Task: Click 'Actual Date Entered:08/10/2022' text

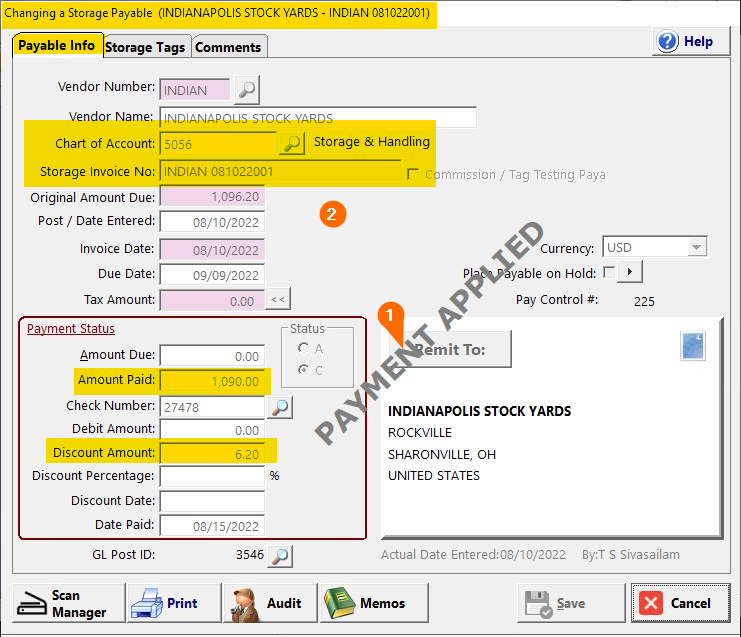Action: [x=473, y=554]
